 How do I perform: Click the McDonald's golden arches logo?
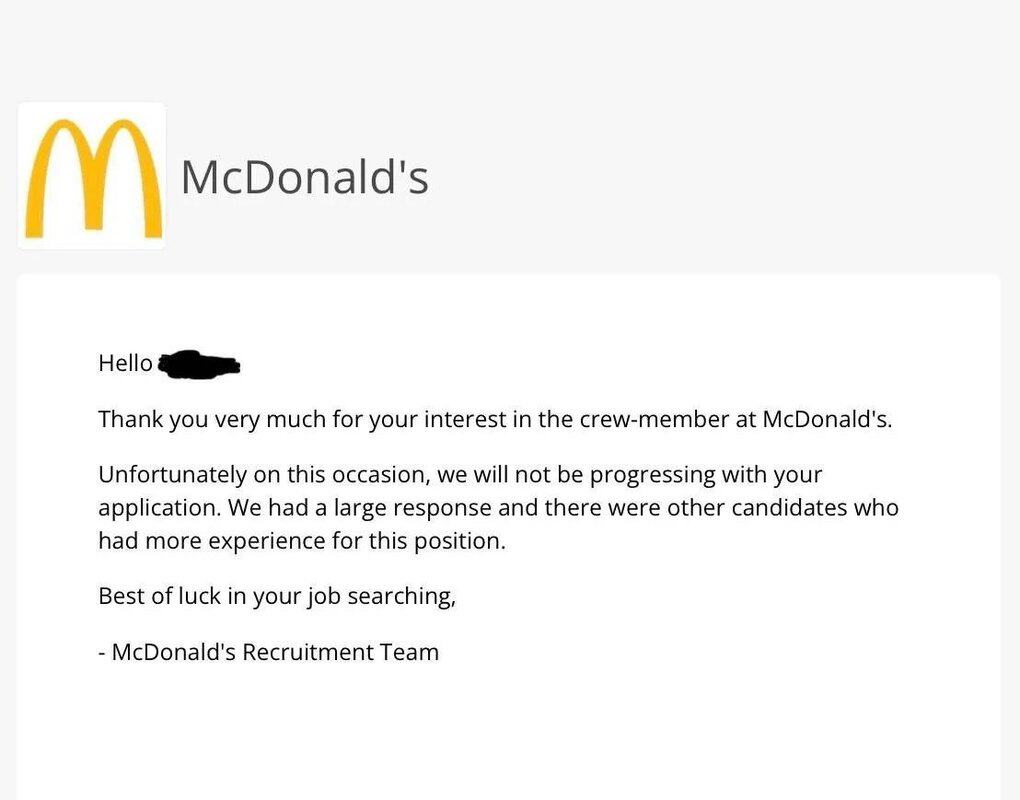click(x=91, y=177)
